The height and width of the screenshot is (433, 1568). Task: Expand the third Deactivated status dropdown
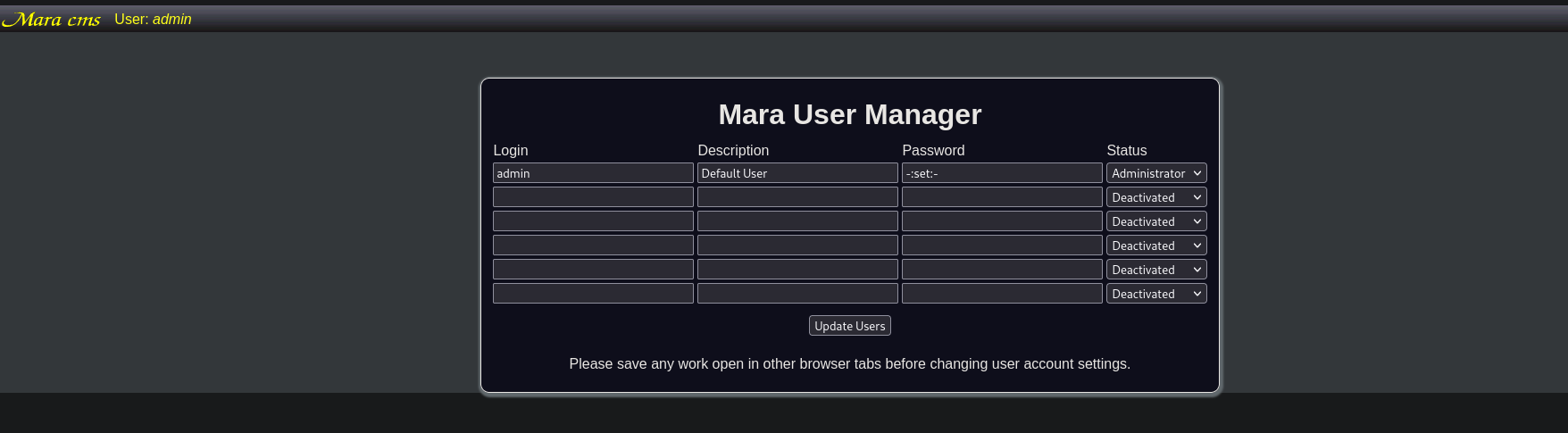[1156, 246]
